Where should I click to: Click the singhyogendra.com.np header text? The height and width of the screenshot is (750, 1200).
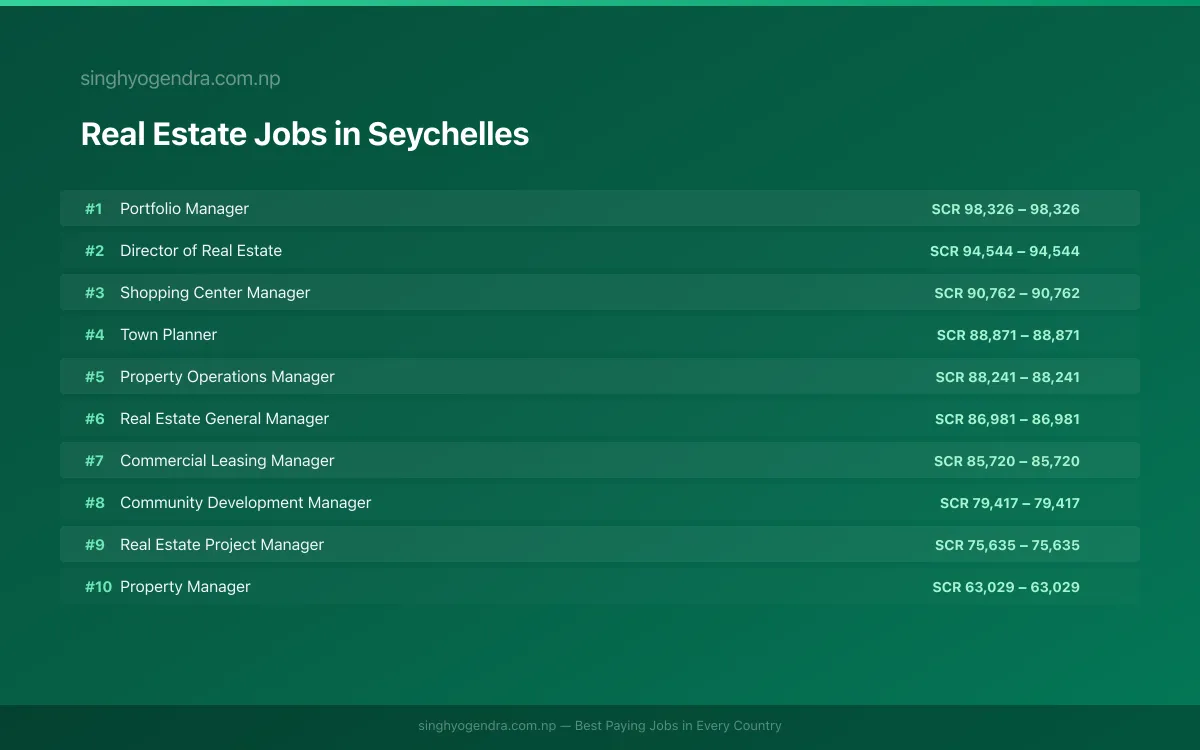click(x=180, y=78)
